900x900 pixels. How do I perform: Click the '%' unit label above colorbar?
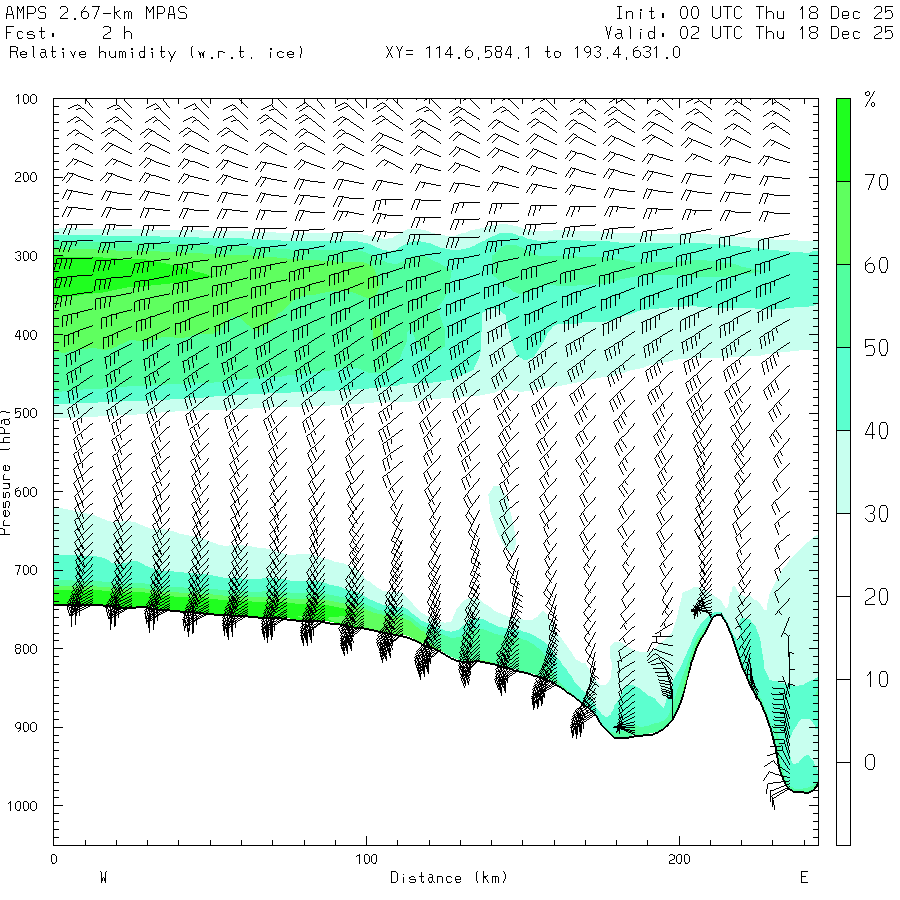870,99
